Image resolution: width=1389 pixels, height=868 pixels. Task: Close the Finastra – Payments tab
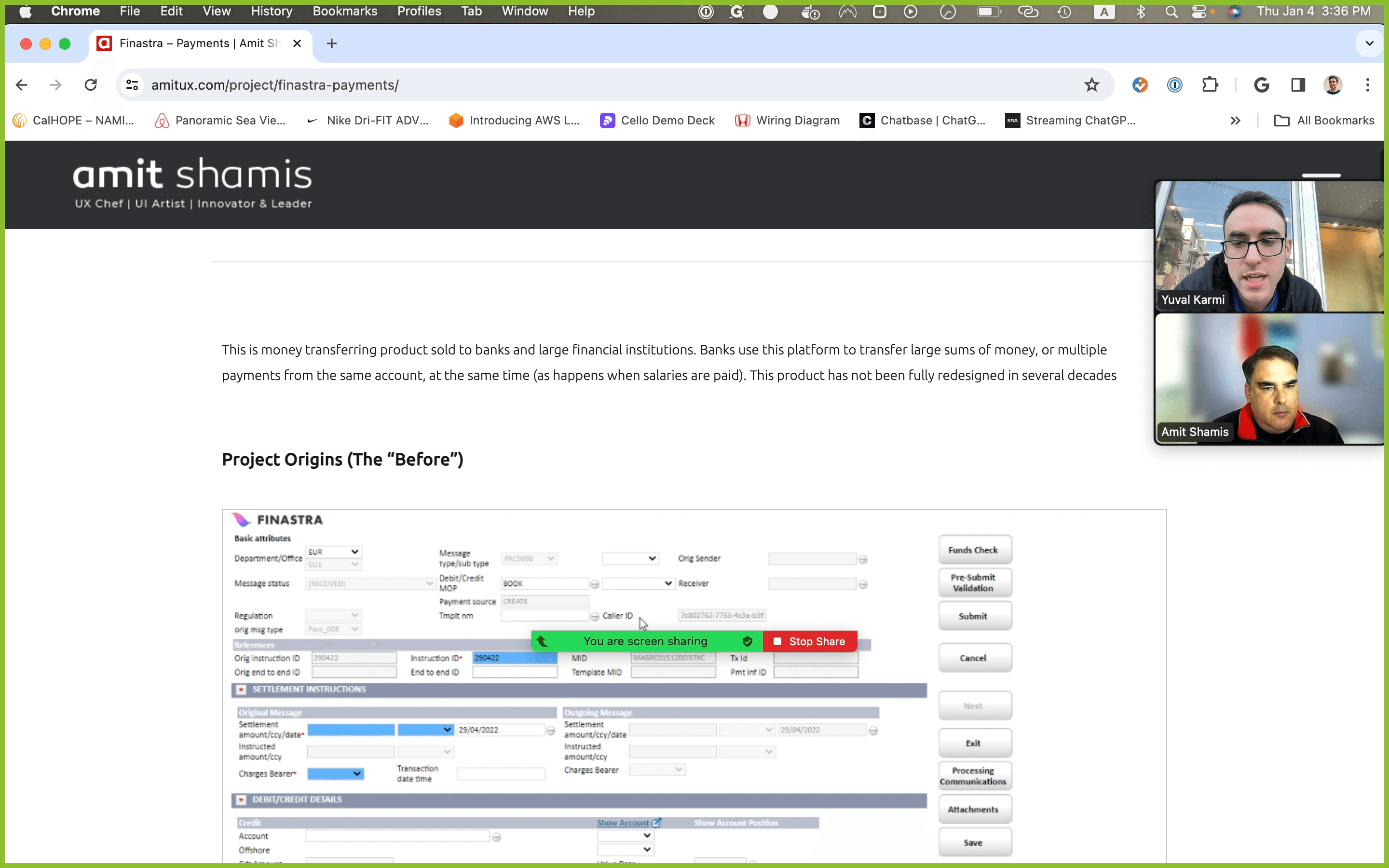(297, 43)
